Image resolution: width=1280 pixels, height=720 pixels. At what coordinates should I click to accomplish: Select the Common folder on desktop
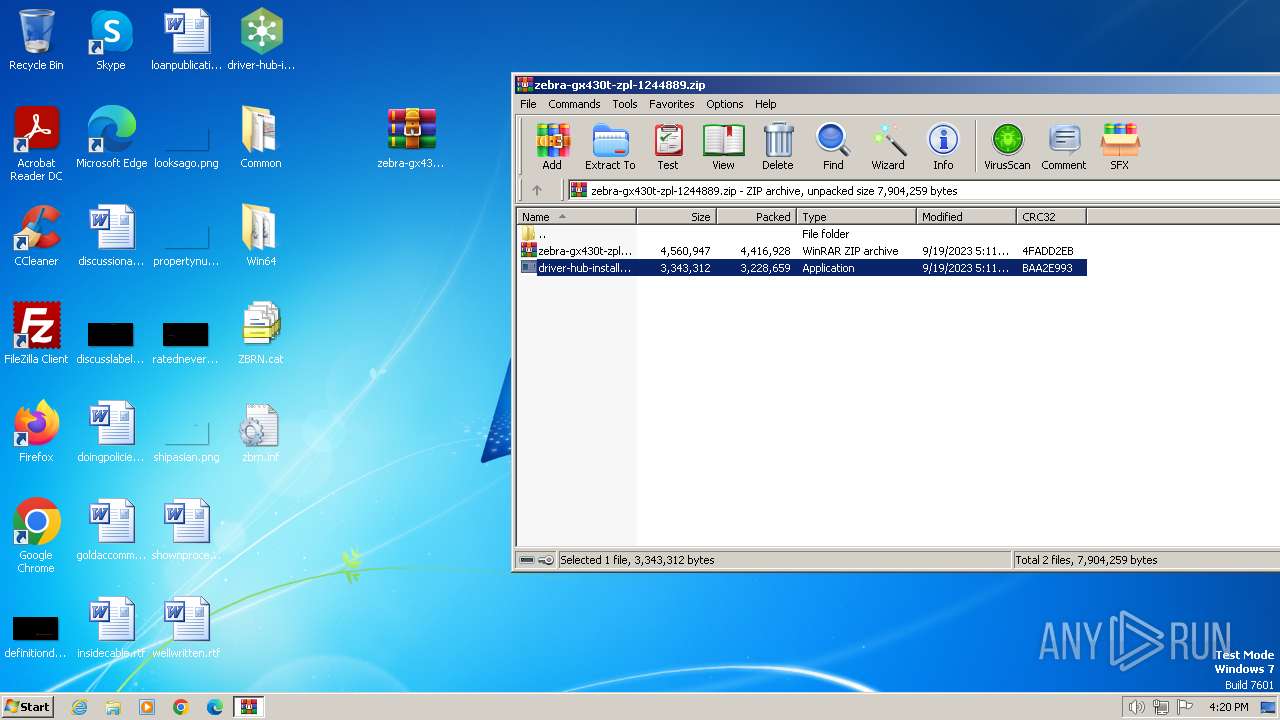(x=260, y=138)
